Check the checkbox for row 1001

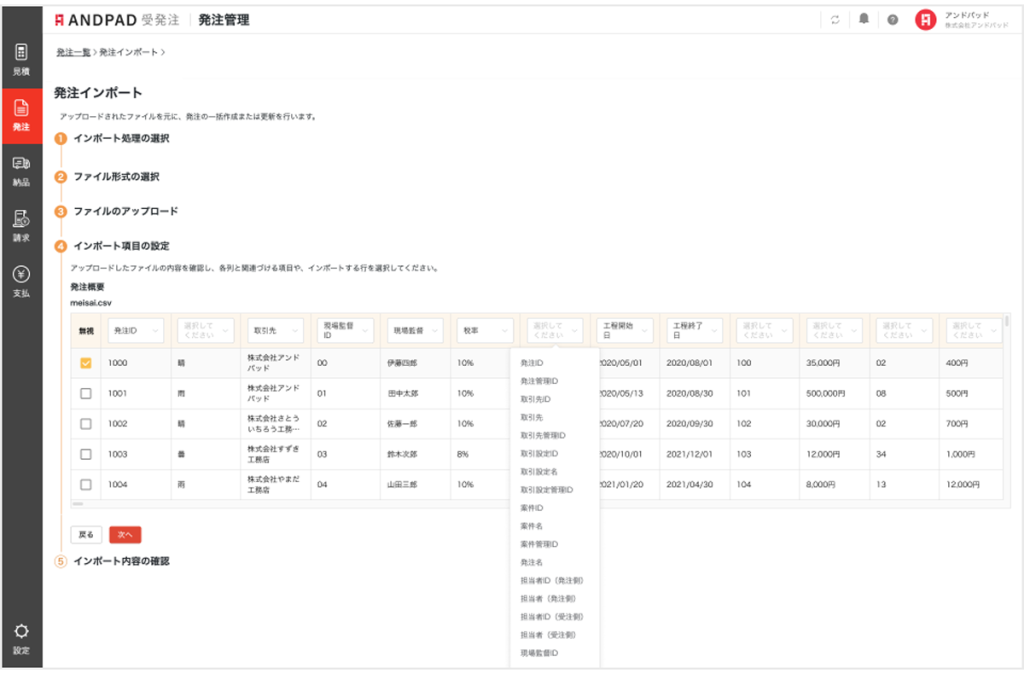pyautogui.click(x=85, y=393)
